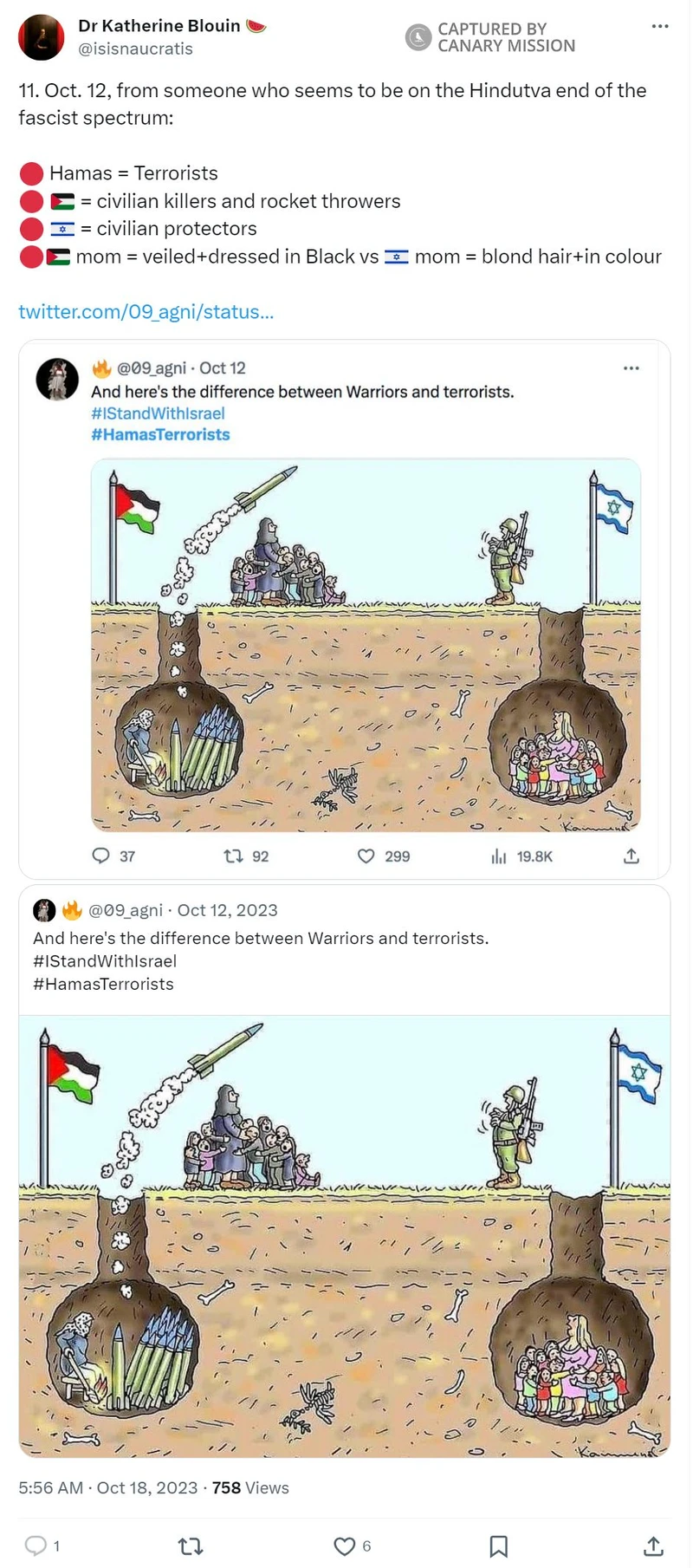Open the twitter.com/09_agni/status link

click(x=146, y=312)
